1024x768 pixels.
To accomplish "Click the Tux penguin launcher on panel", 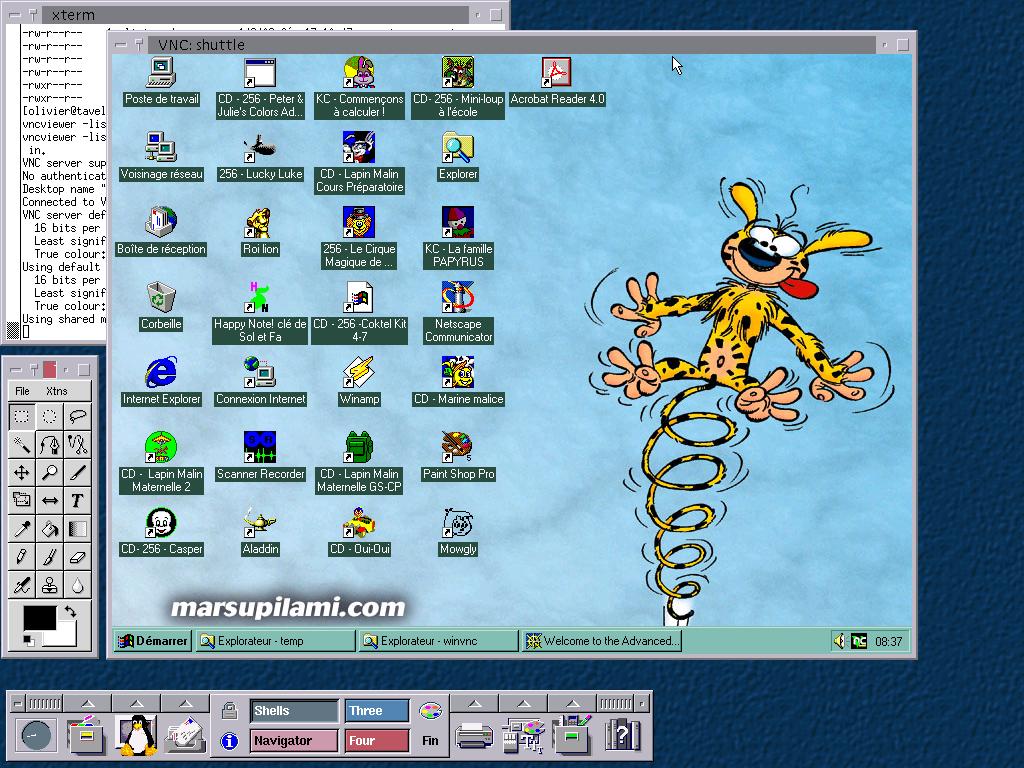I will (136, 735).
